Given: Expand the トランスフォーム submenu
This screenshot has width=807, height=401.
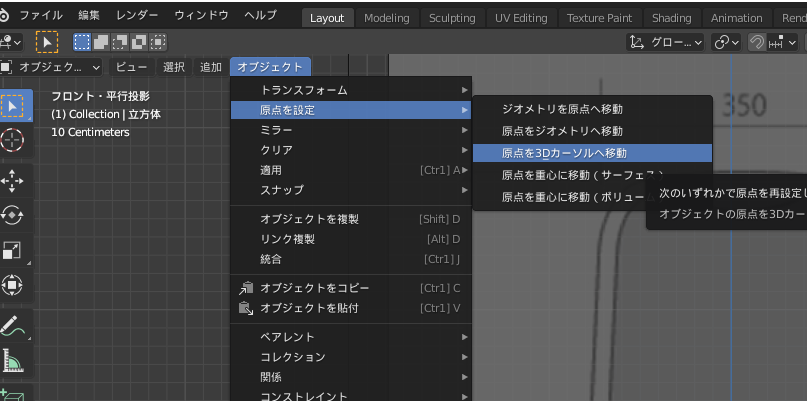Looking at the screenshot, I should coord(350,90).
